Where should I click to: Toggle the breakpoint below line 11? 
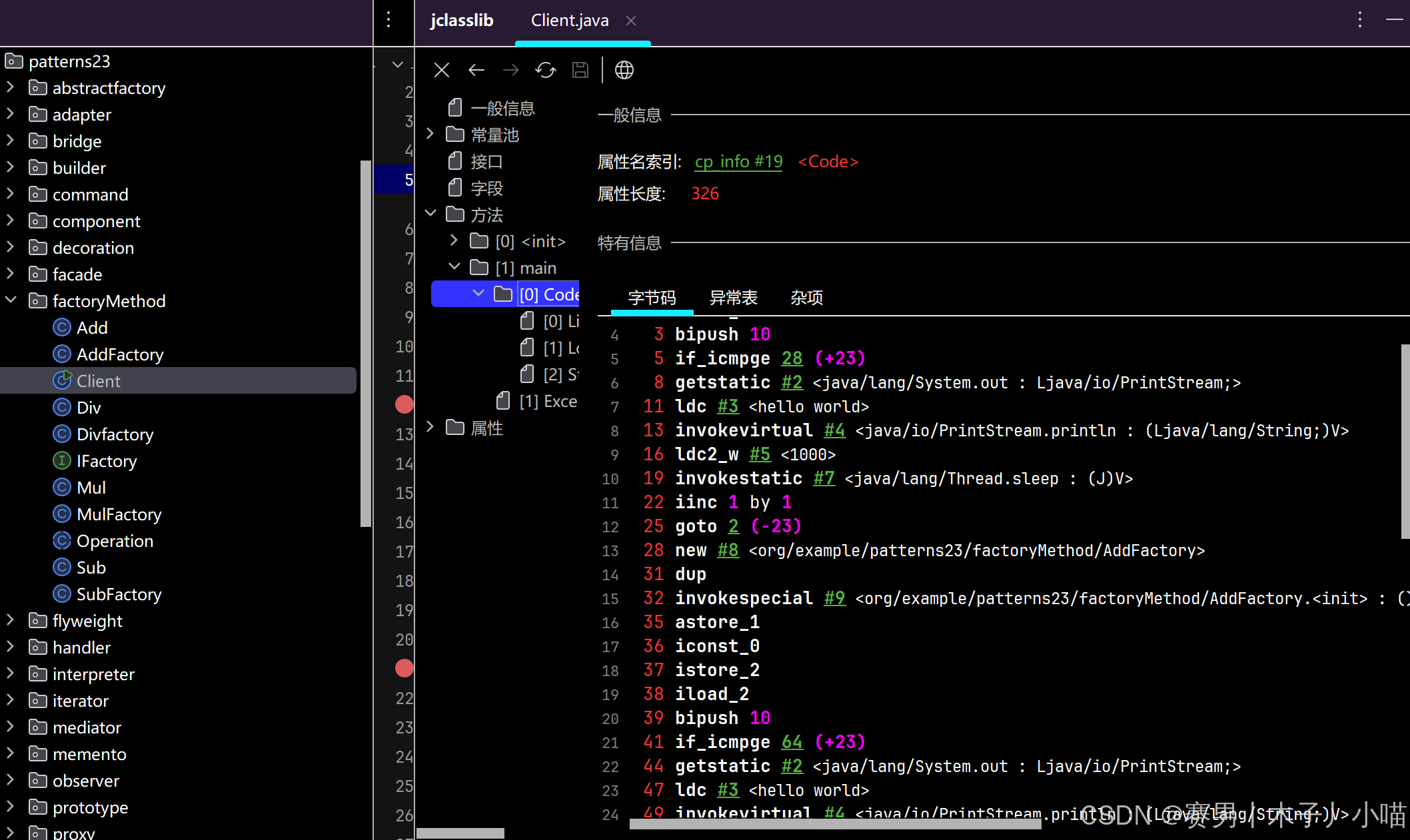[404, 404]
